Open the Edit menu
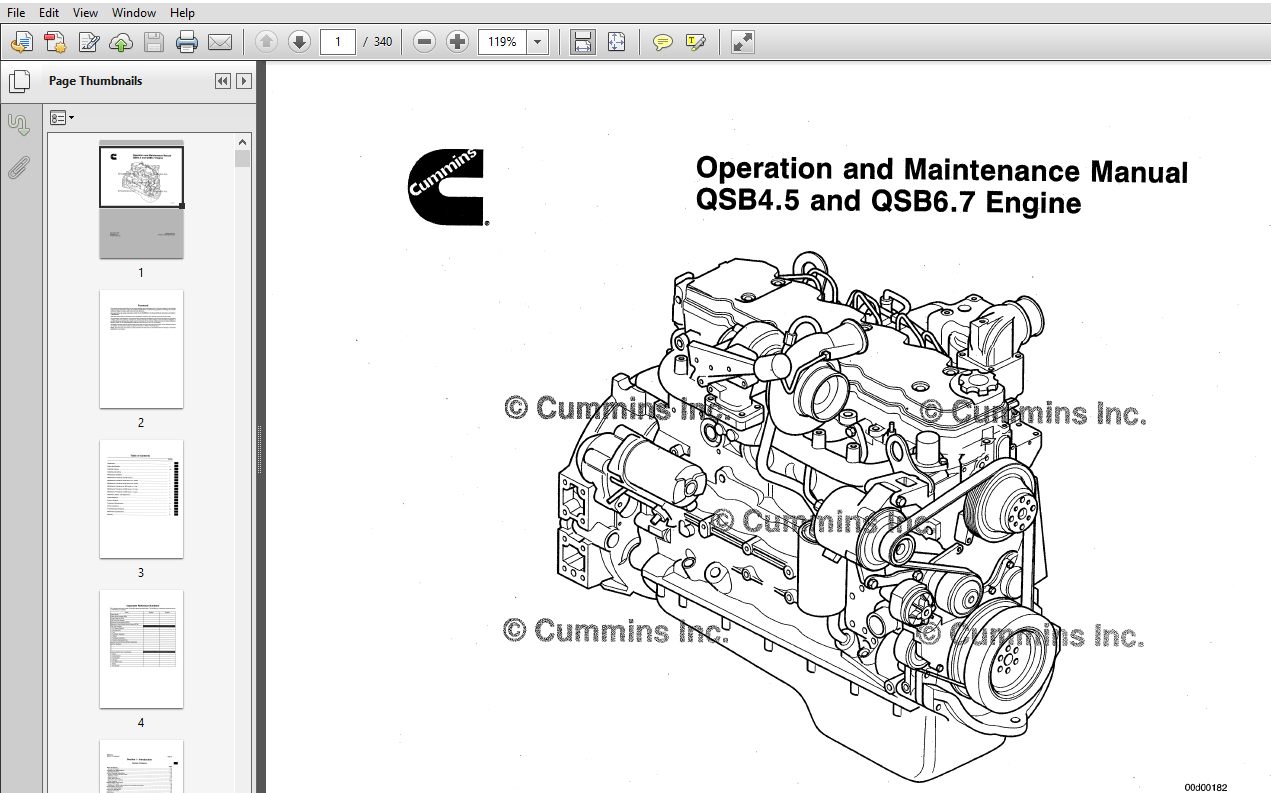The width and height of the screenshot is (1271, 793). coord(49,12)
